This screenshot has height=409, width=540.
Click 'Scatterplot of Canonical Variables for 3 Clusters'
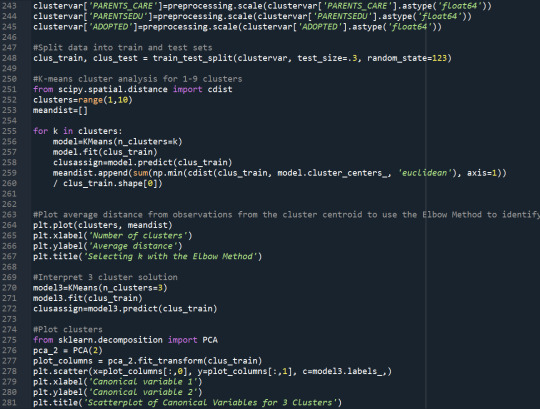(x=210, y=403)
